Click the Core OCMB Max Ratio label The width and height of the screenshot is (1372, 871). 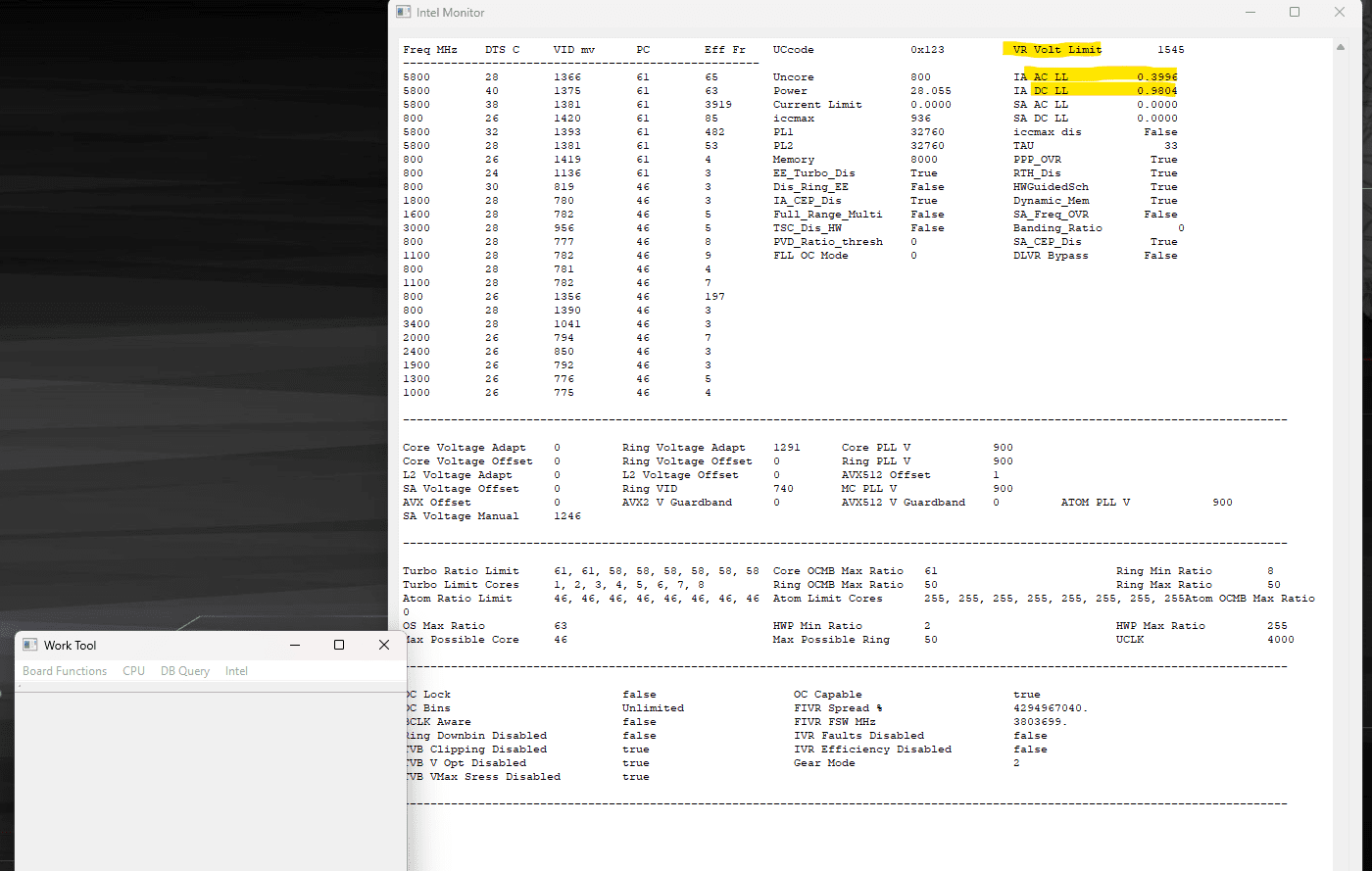click(x=838, y=570)
